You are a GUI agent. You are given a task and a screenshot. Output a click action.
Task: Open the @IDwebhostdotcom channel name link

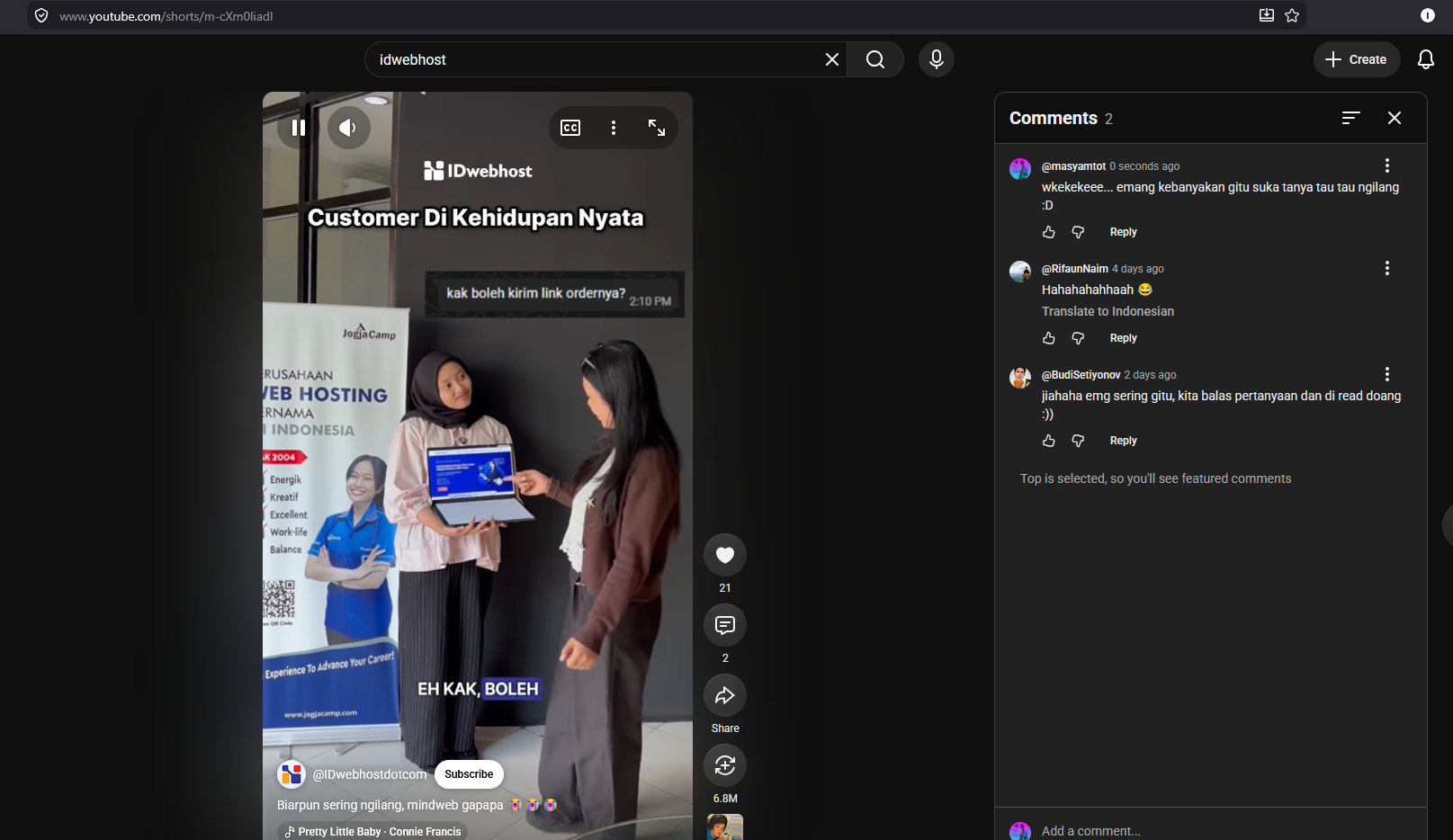[370, 774]
